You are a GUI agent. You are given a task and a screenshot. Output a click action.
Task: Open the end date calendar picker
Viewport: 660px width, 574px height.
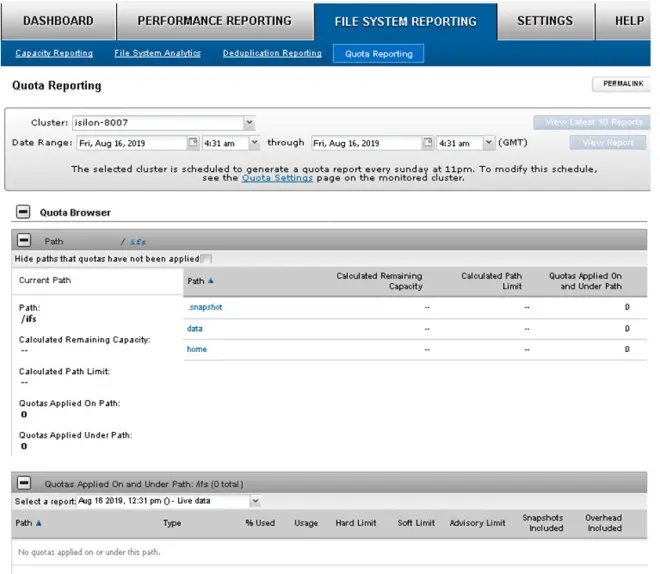click(x=428, y=142)
